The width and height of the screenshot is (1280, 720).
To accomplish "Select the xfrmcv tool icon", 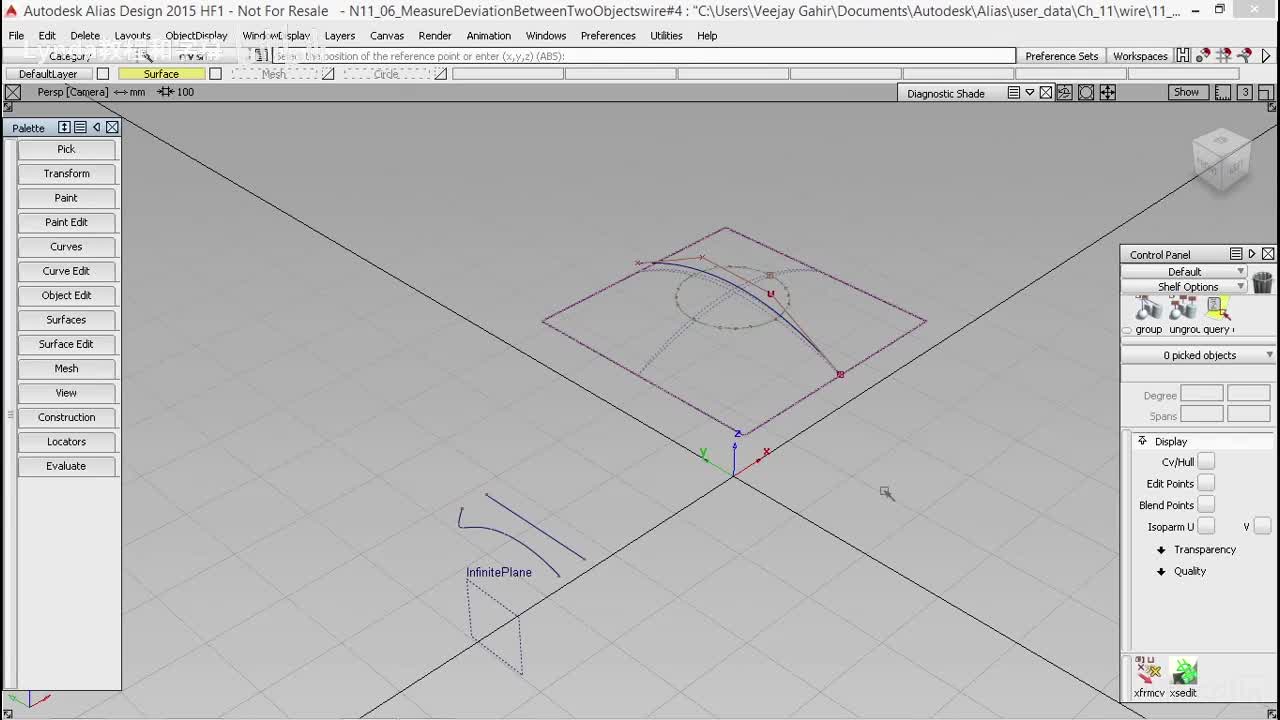I will click(1148, 672).
